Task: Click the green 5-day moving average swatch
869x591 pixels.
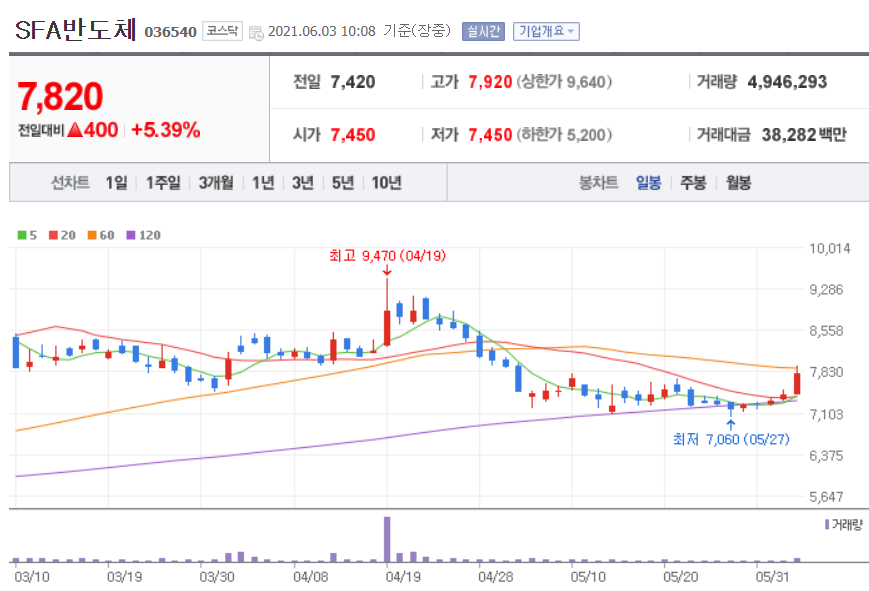Action: point(22,235)
